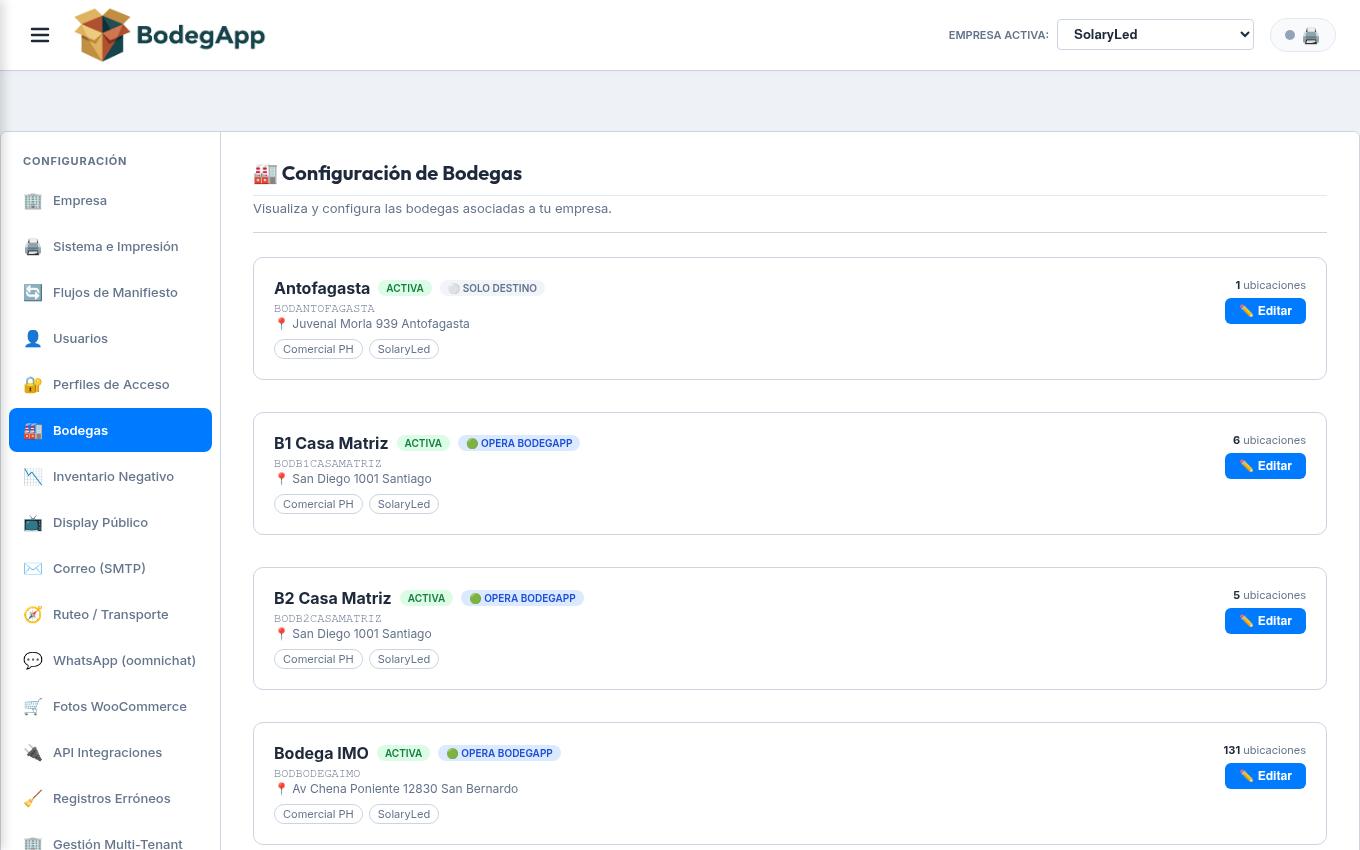This screenshot has width=1360, height=850.
Task: Click the SOLO DESTINO badge on Antofagasta
Action: (x=492, y=288)
